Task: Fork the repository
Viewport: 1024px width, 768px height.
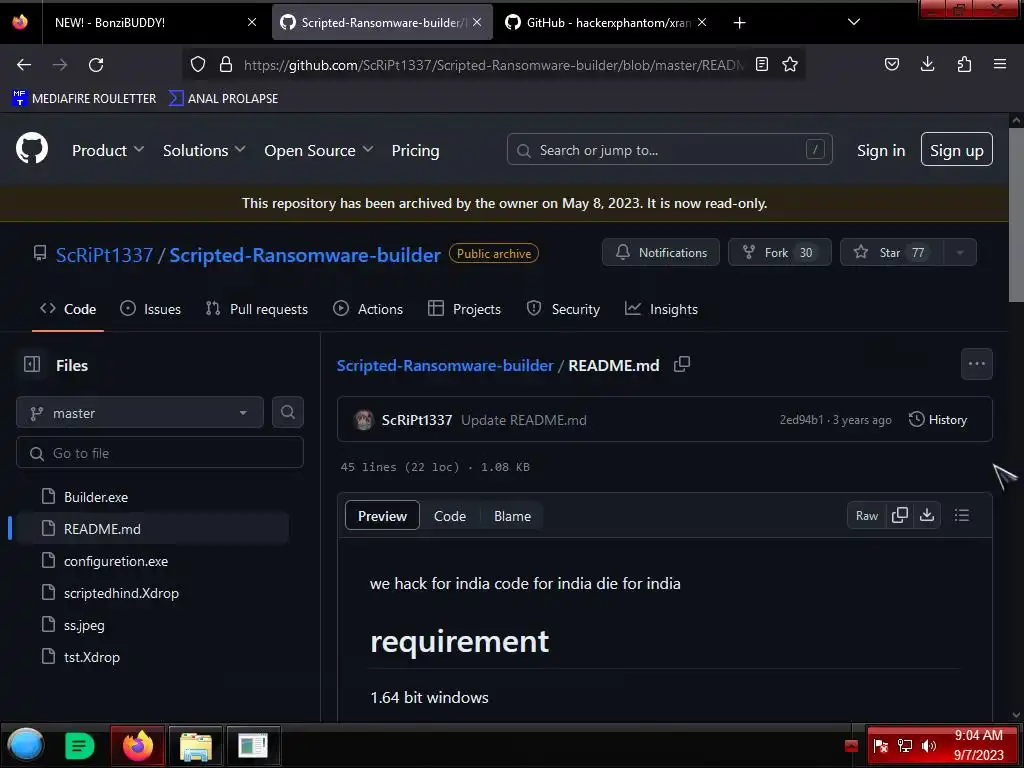Action: [x=780, y=252]
